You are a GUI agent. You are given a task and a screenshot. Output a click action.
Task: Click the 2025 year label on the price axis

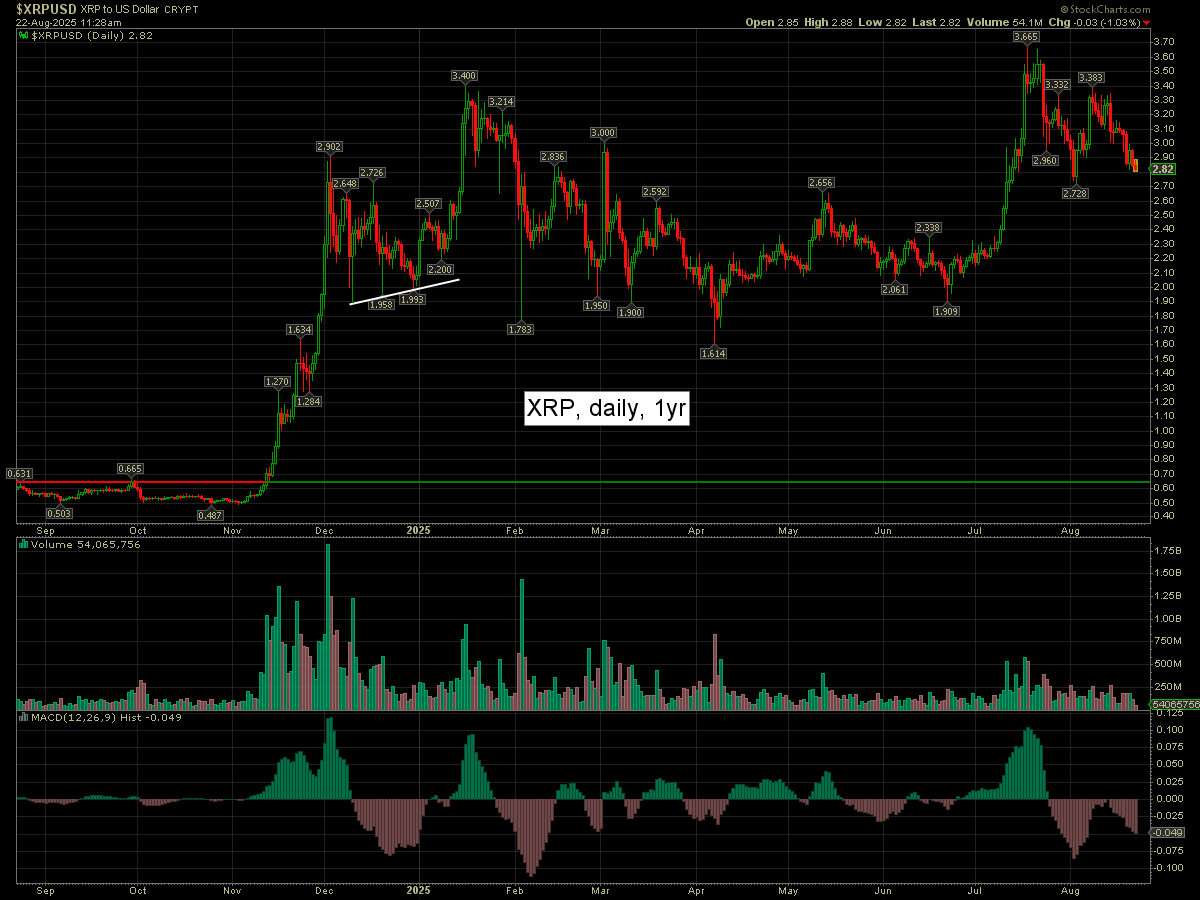pos(418,530)
